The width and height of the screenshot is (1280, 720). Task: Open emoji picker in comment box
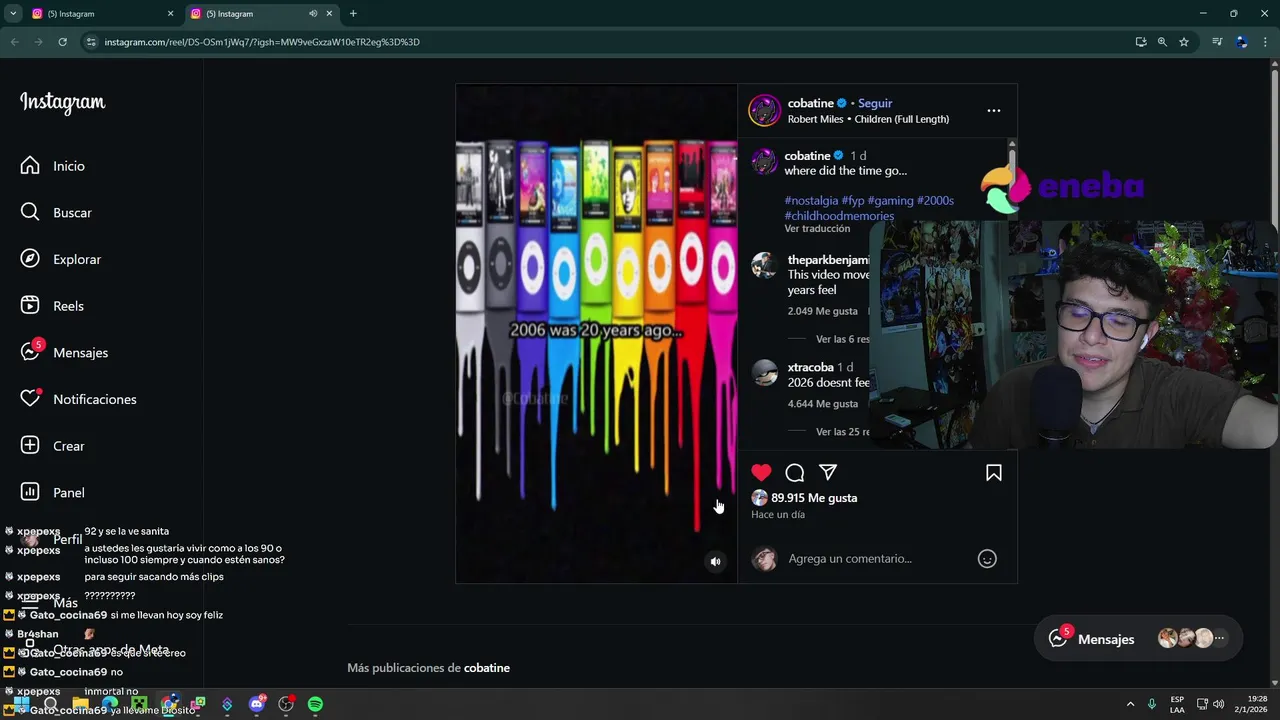tap(987, 559)
